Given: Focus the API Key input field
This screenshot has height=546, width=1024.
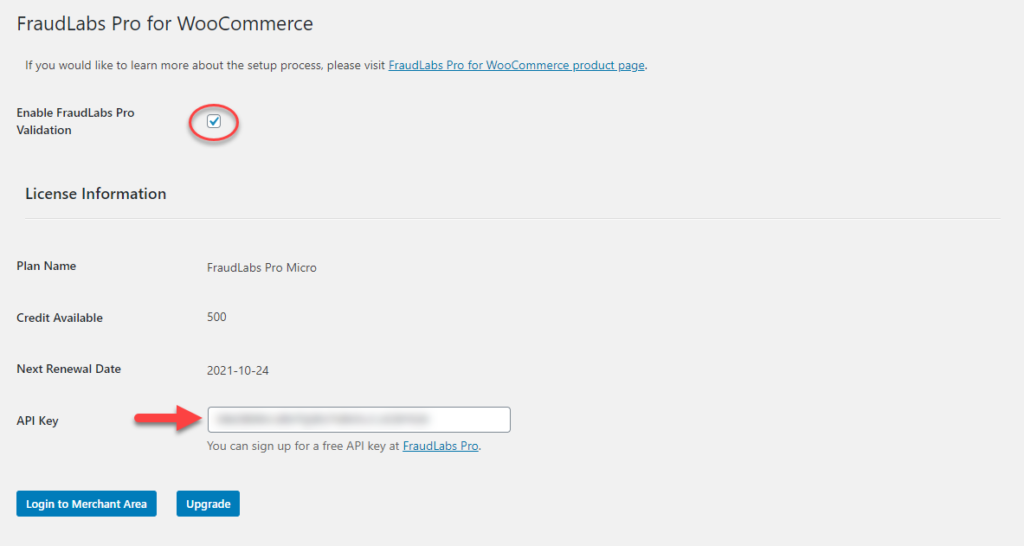Looking at the screenshot, I should (x=359, y=419).
